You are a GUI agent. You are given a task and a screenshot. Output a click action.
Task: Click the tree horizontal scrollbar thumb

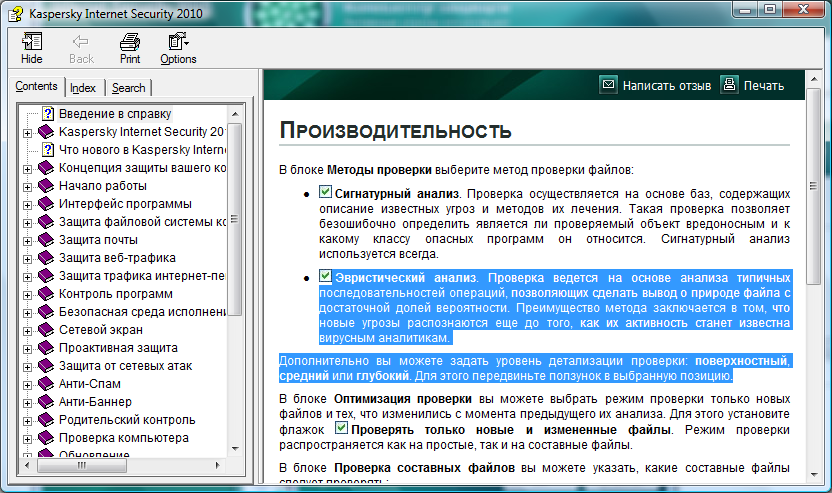82,465
